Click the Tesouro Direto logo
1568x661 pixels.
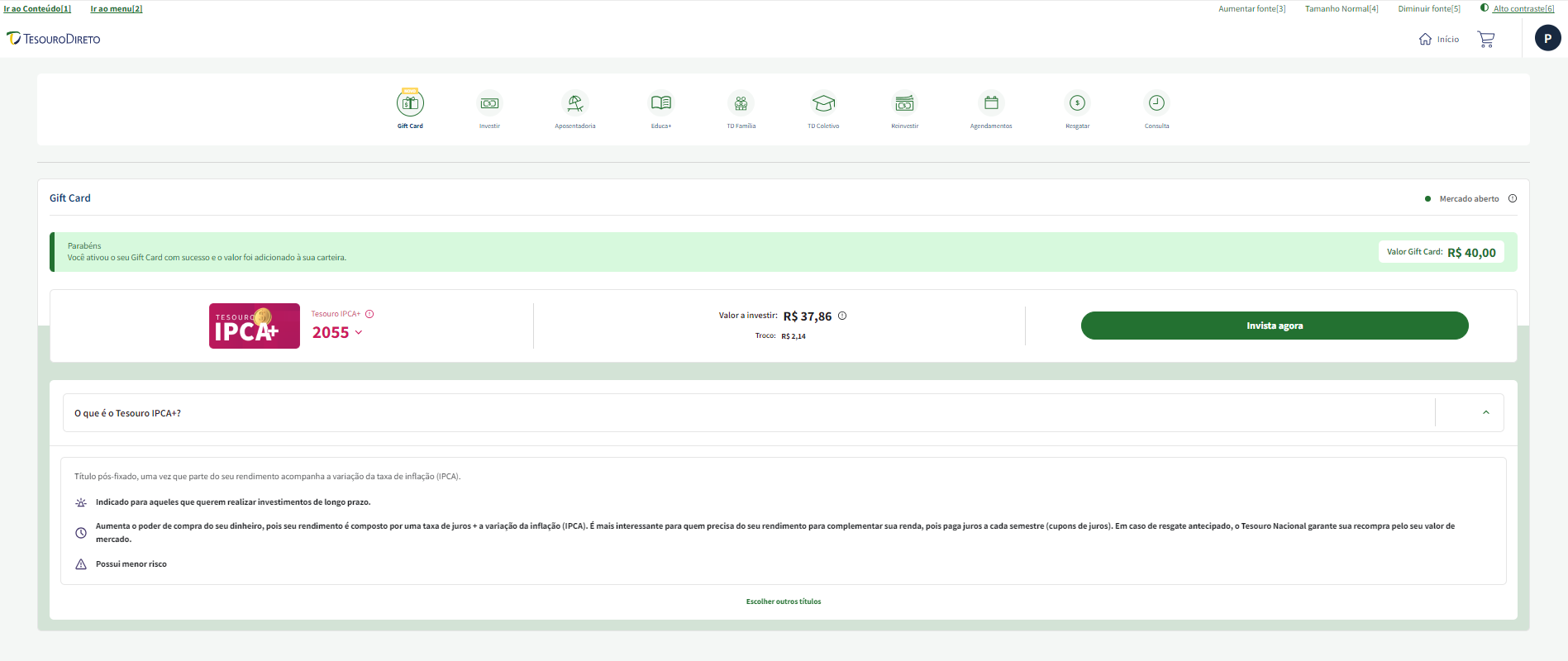54,39
